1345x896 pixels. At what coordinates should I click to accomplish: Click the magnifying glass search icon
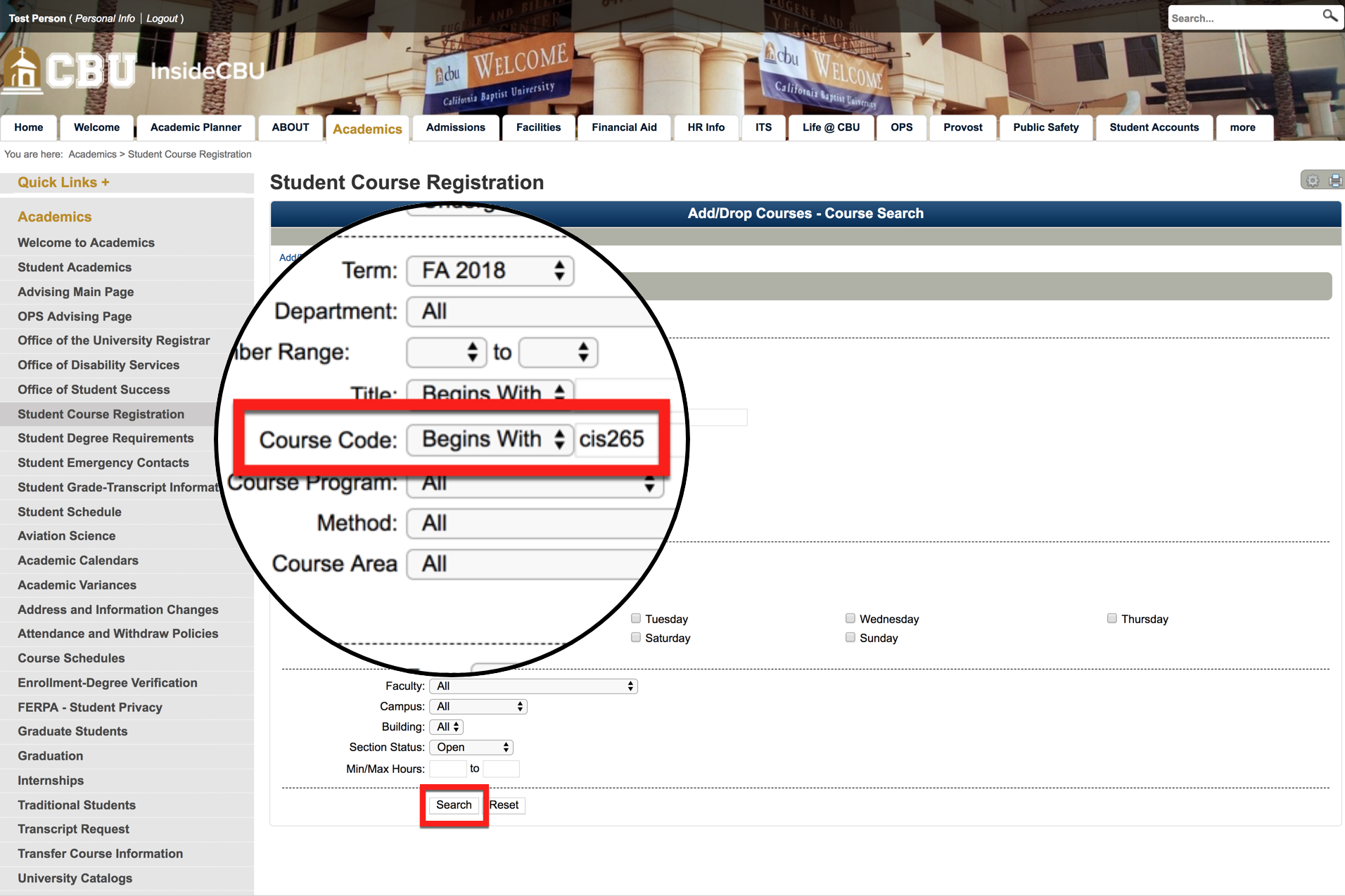pos(1329,16)
